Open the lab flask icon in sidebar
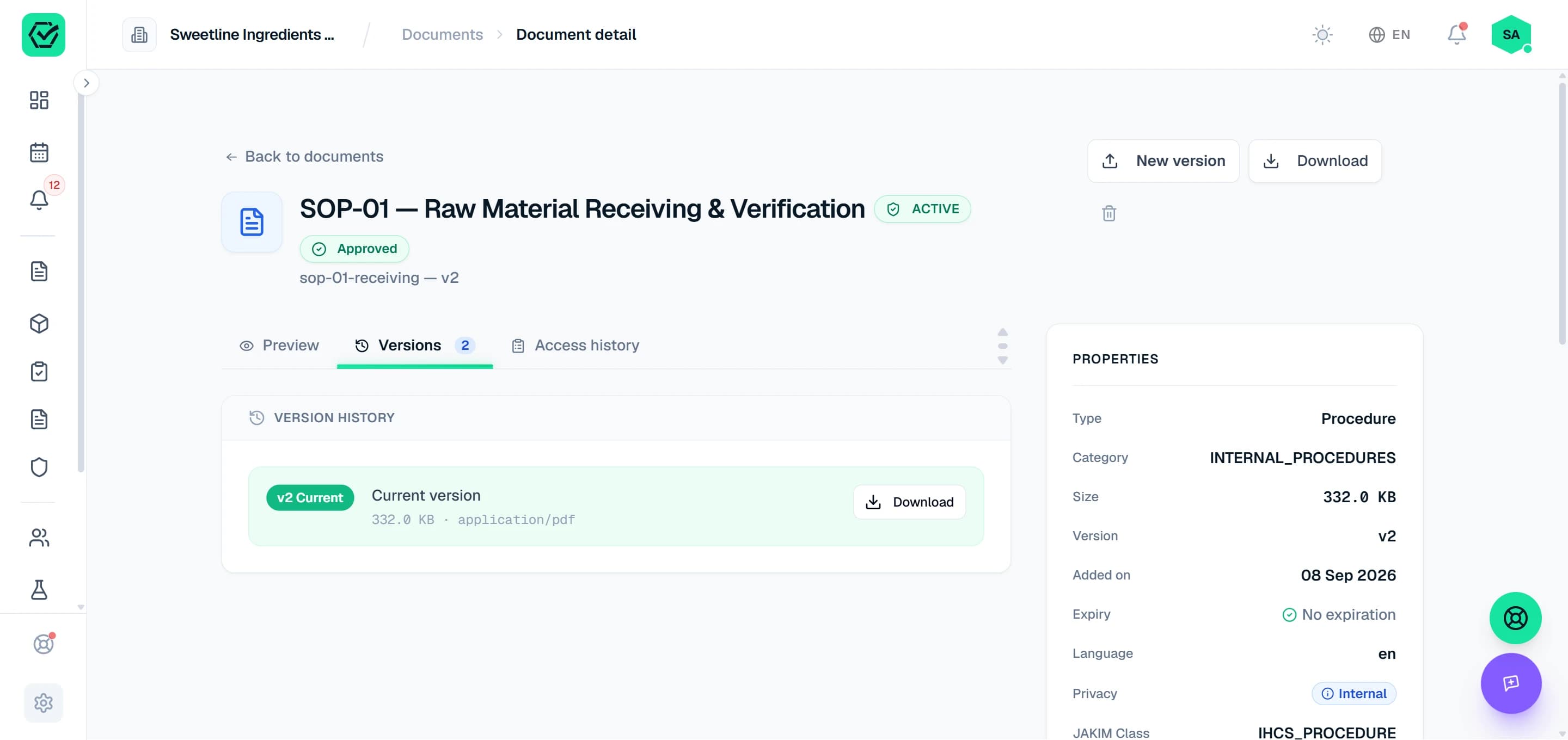The height and width of the screenshot is (740, 1568). [x=39, y=590]
